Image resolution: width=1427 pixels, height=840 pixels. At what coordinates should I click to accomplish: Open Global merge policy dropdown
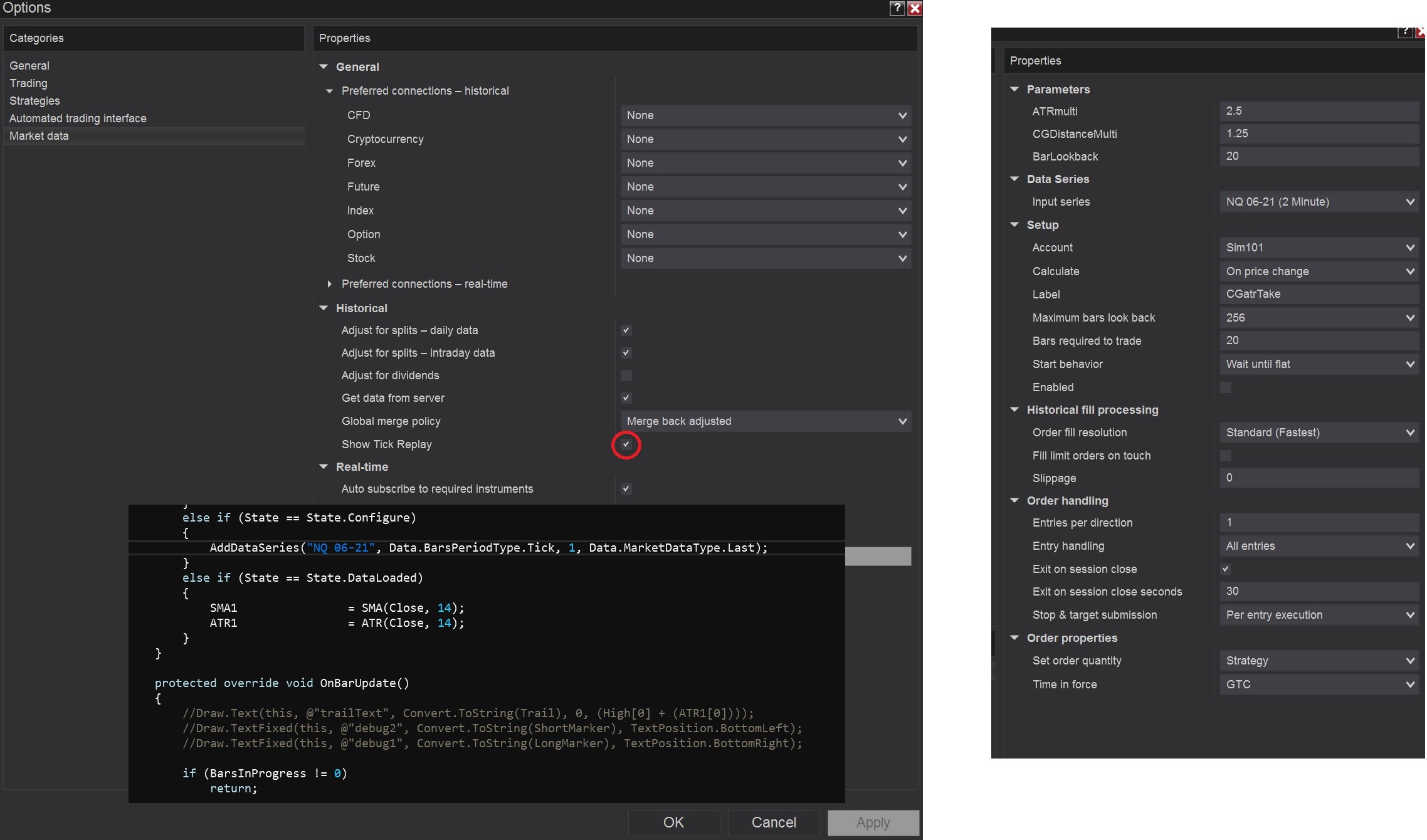765,421
